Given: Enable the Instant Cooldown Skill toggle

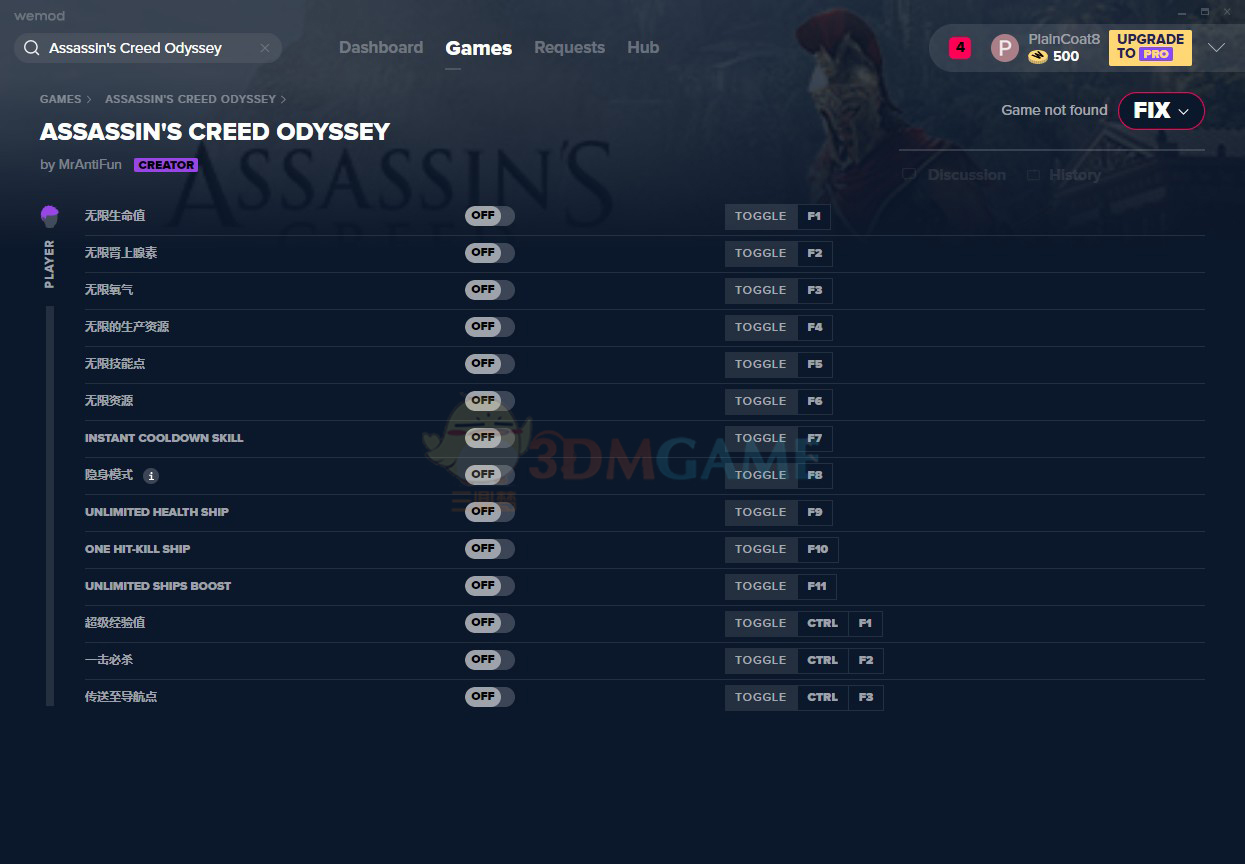Looking at the screenshot, I should tap(489, 438).
